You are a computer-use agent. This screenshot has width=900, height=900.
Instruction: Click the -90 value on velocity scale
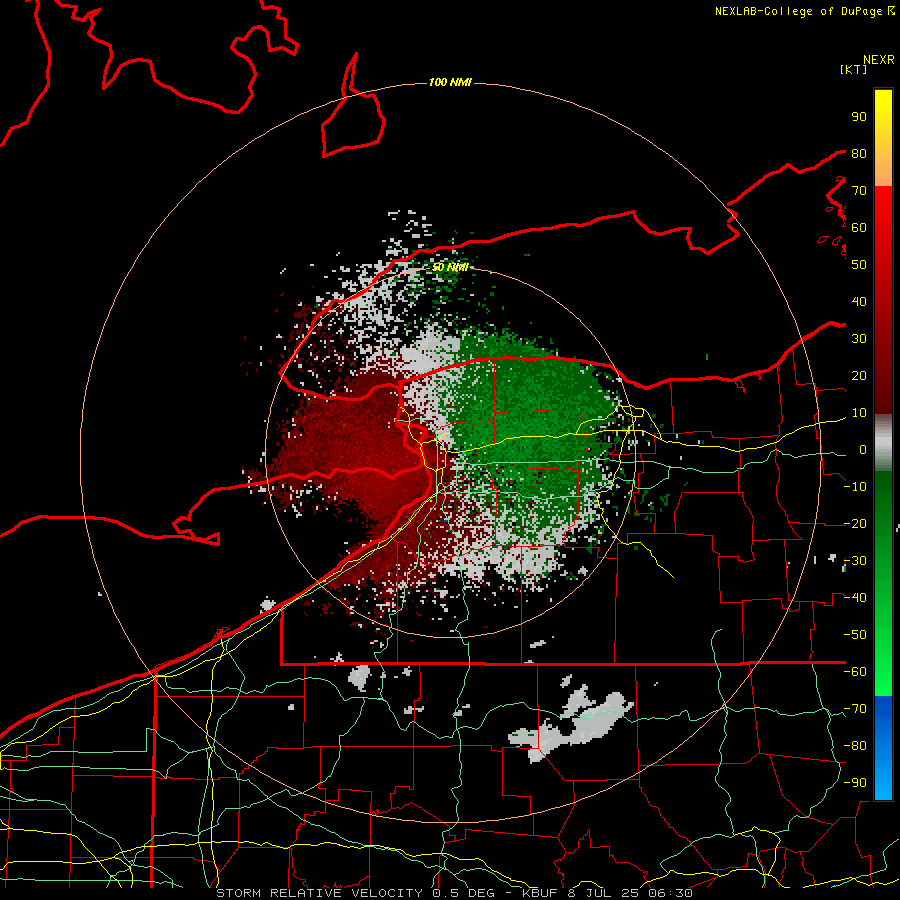(855, 783)
